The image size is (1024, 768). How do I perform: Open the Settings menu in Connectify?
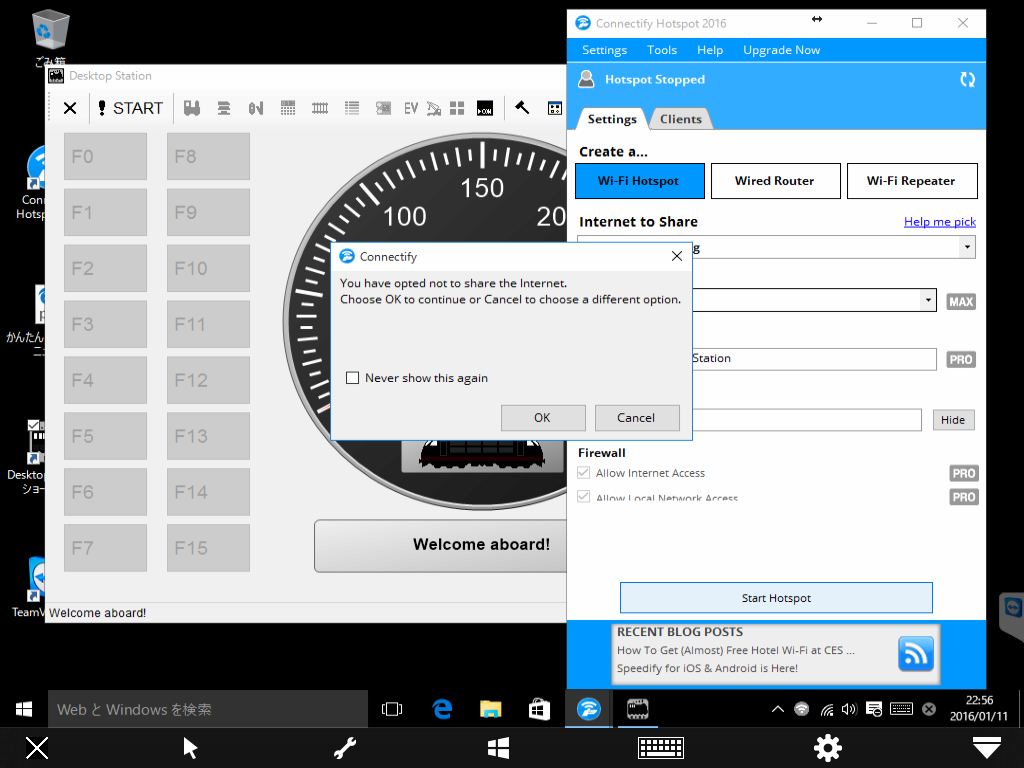(604, 50)
